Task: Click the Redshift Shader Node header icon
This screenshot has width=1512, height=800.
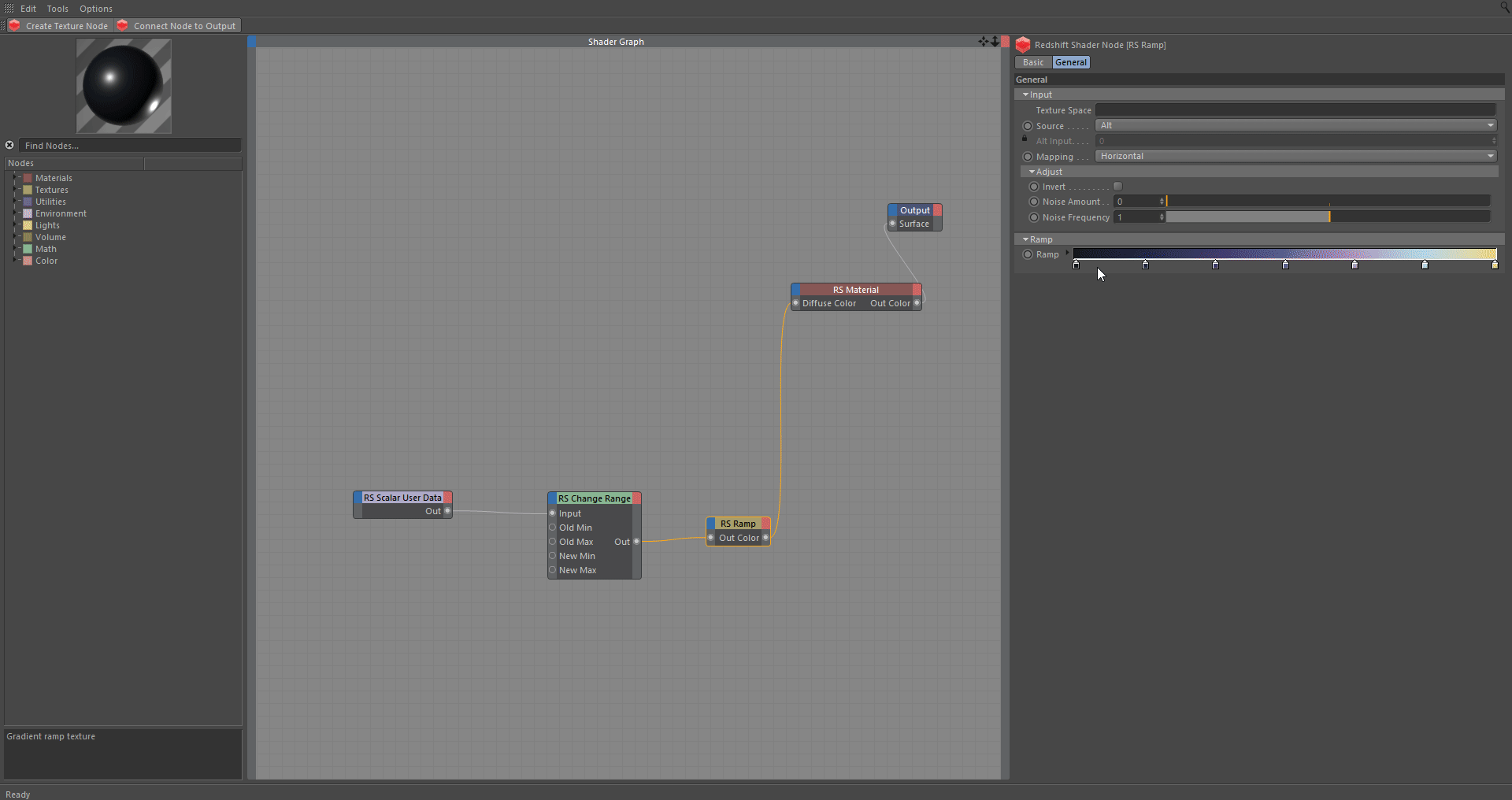Action: point(1023,45)
